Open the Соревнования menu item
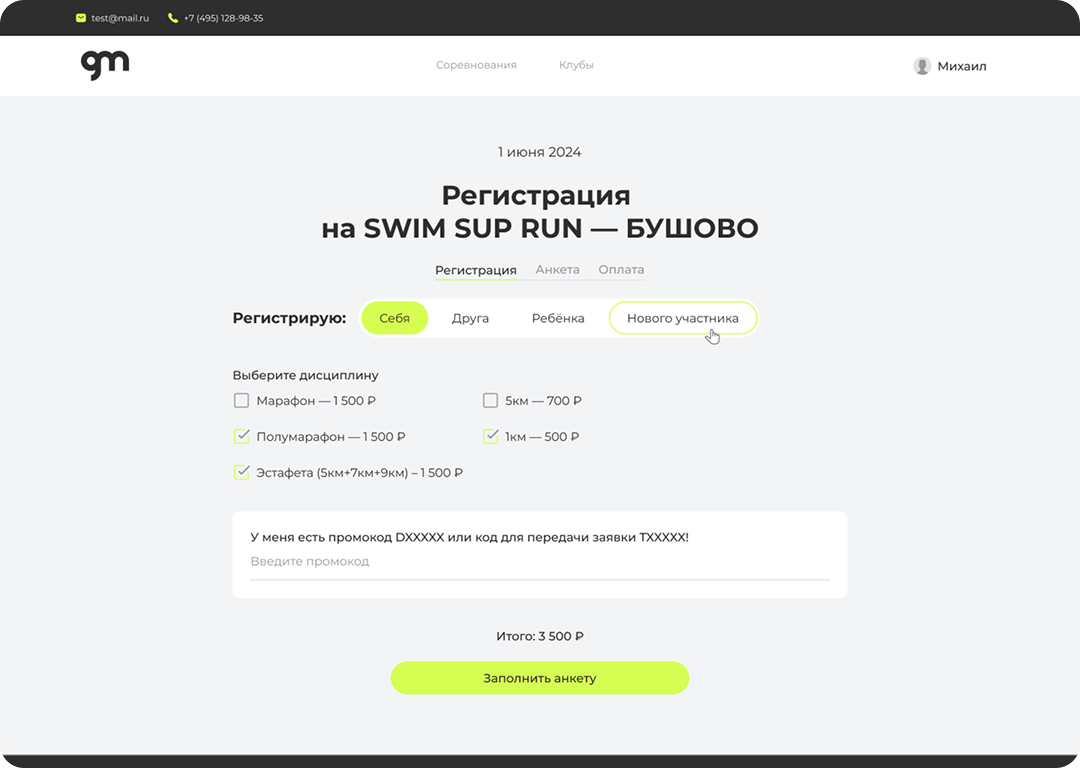1080x768 pixels. pos(476,65)
